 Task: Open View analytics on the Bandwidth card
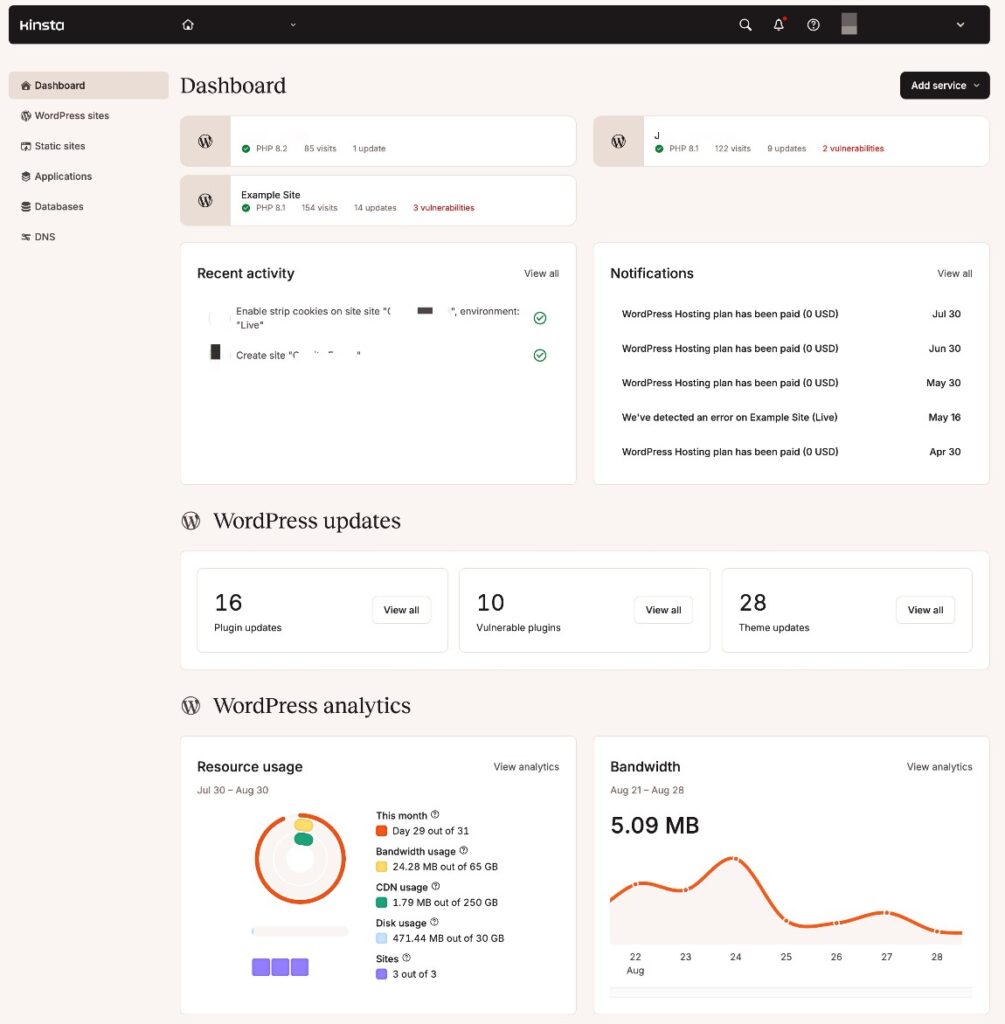(x=939, y=766)
